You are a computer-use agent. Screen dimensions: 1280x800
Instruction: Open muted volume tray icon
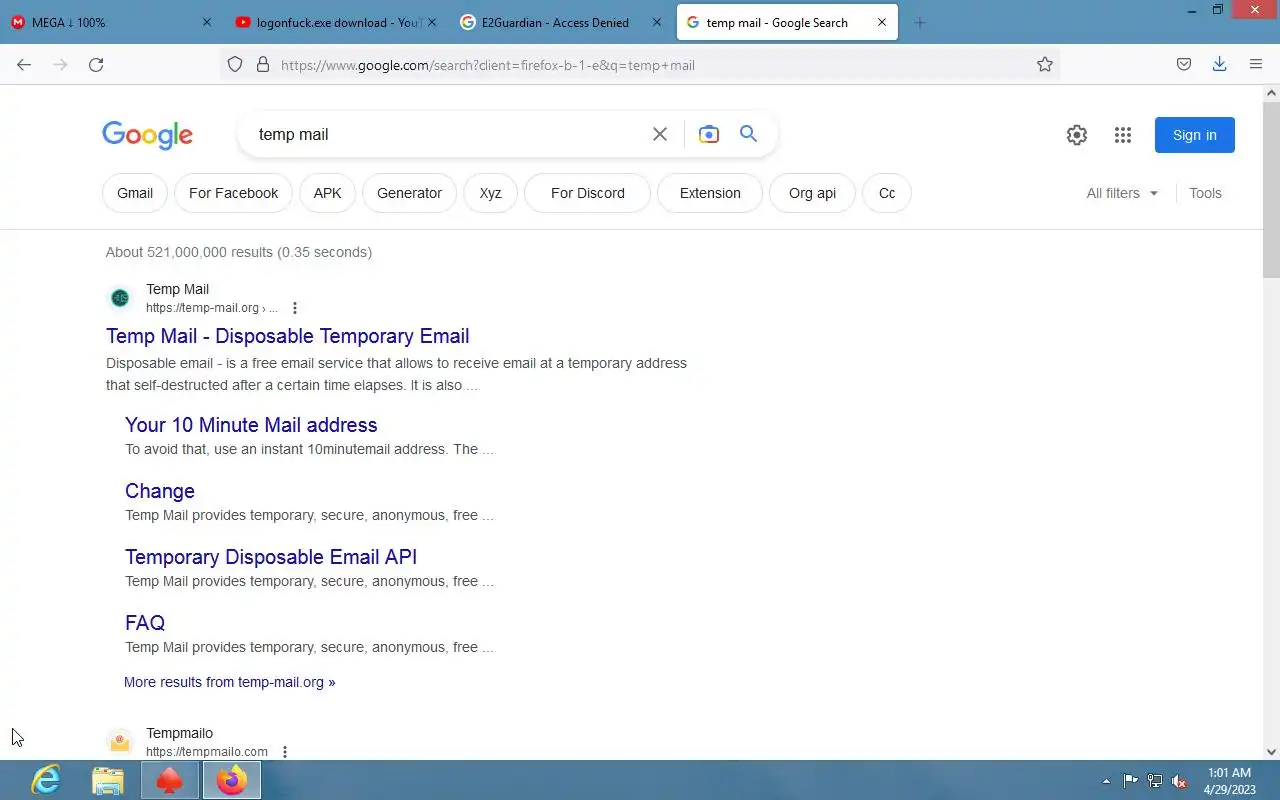(1179, 781)
